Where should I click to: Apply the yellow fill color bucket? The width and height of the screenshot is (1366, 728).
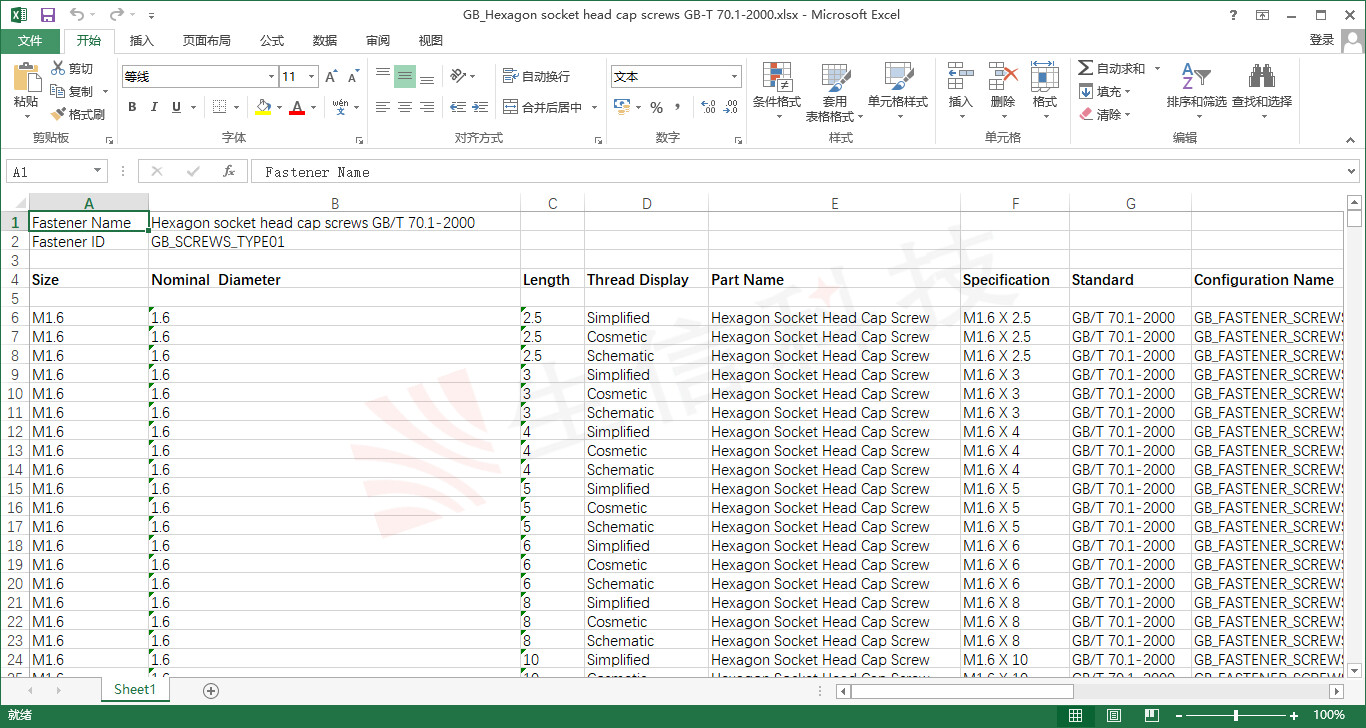click(x=263, y=107)
